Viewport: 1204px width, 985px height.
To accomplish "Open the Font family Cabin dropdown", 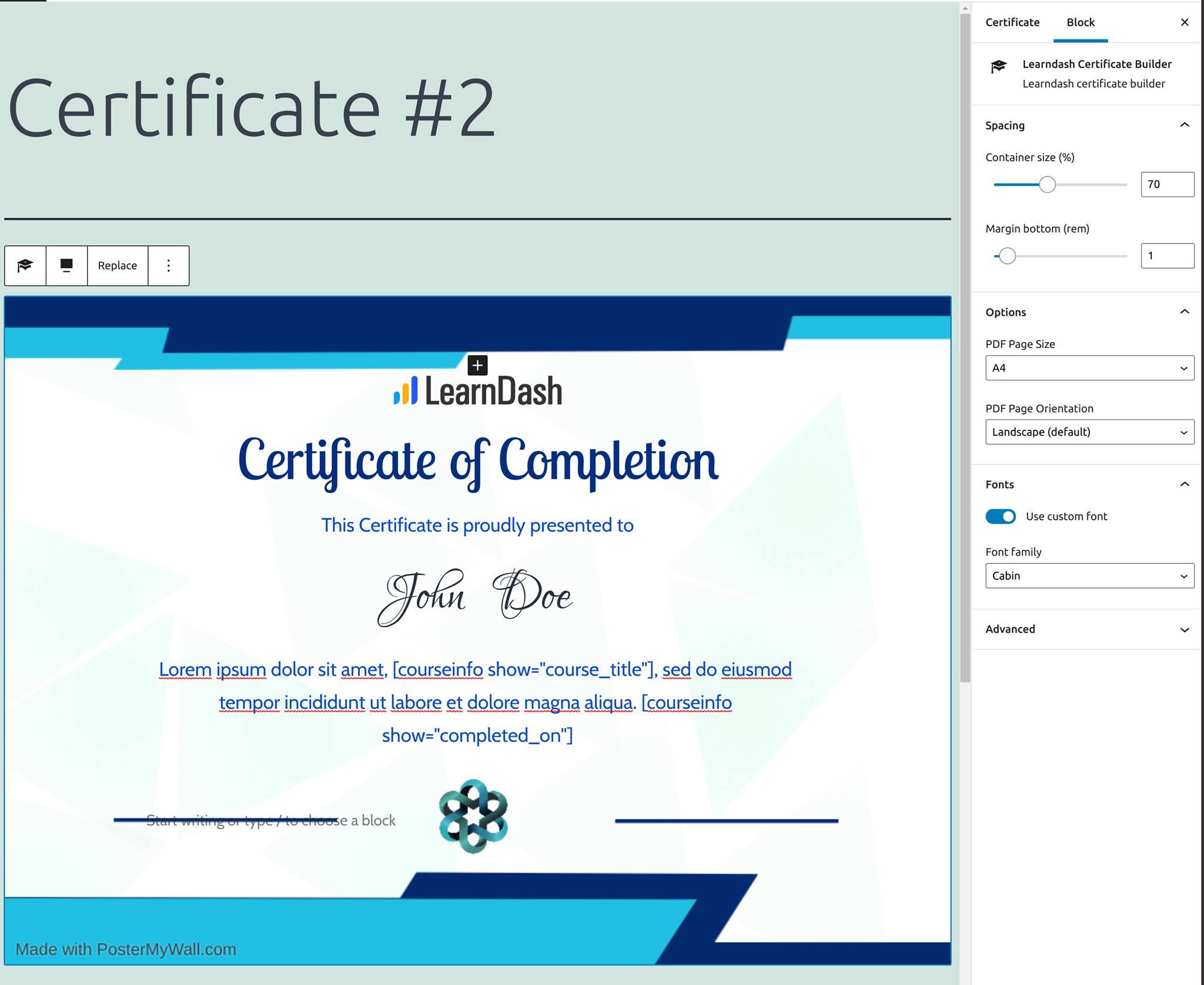I will coord(1089,576).
